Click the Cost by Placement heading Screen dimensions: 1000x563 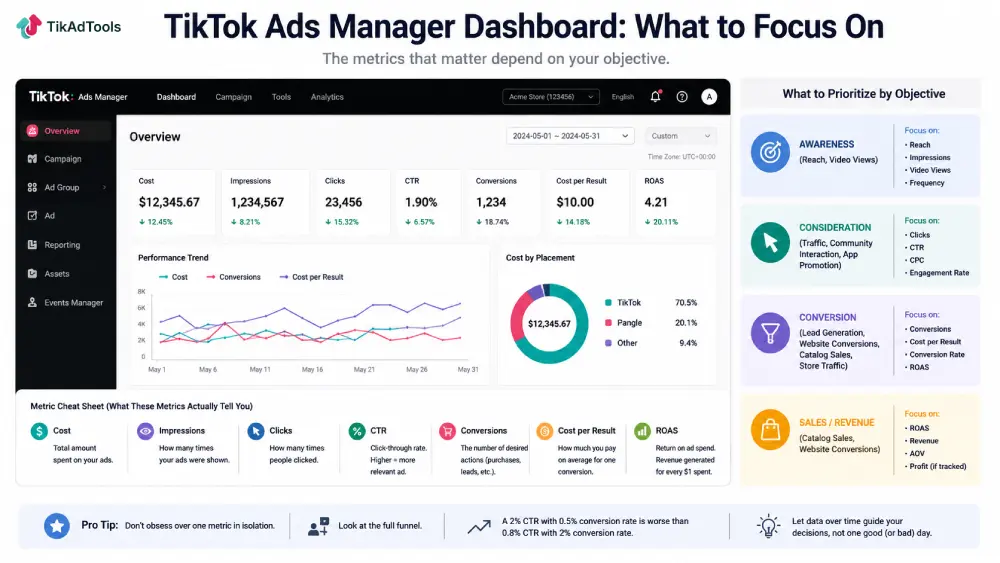[x=540, y=258]
